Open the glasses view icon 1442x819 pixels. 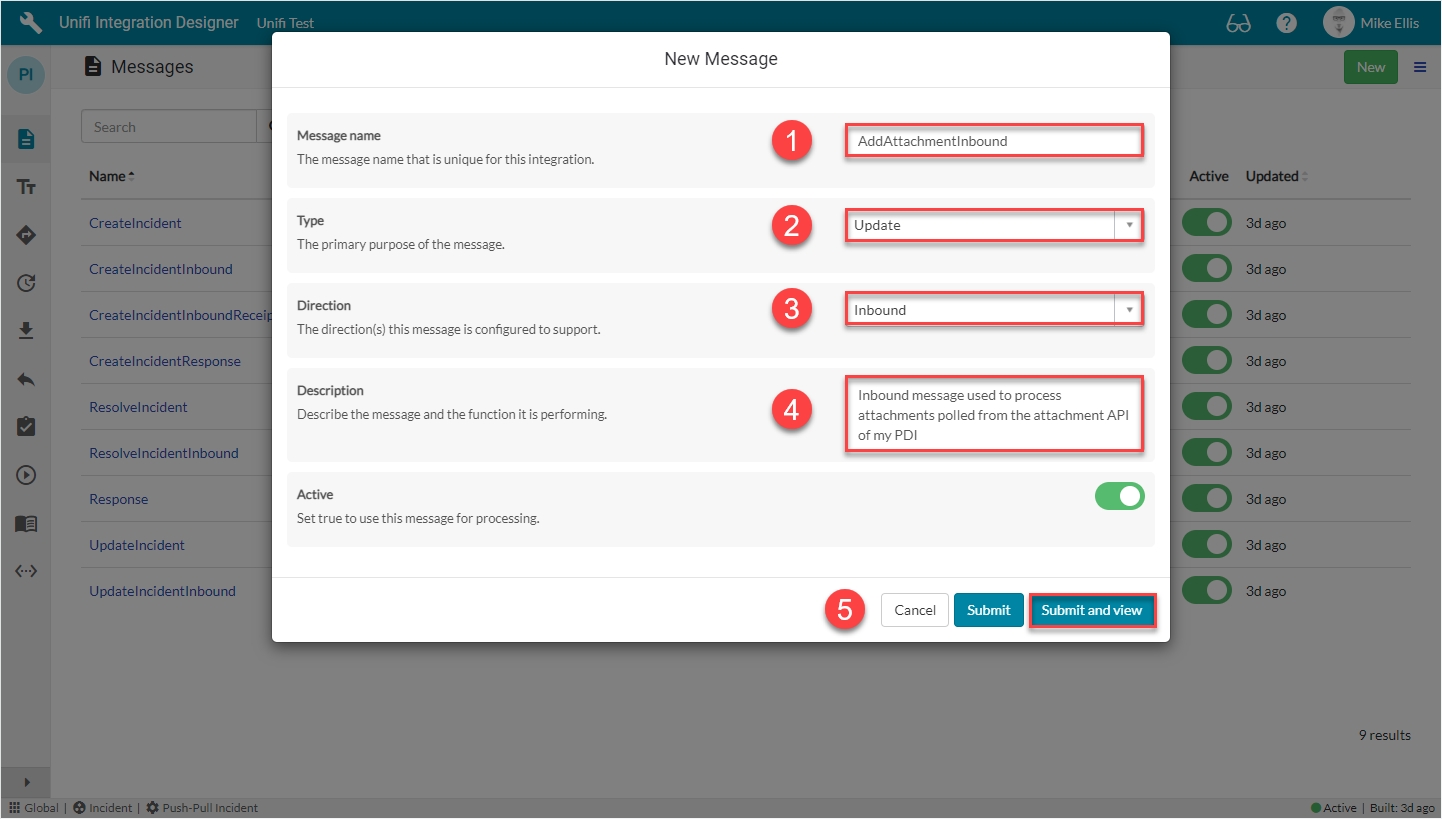1238,23
